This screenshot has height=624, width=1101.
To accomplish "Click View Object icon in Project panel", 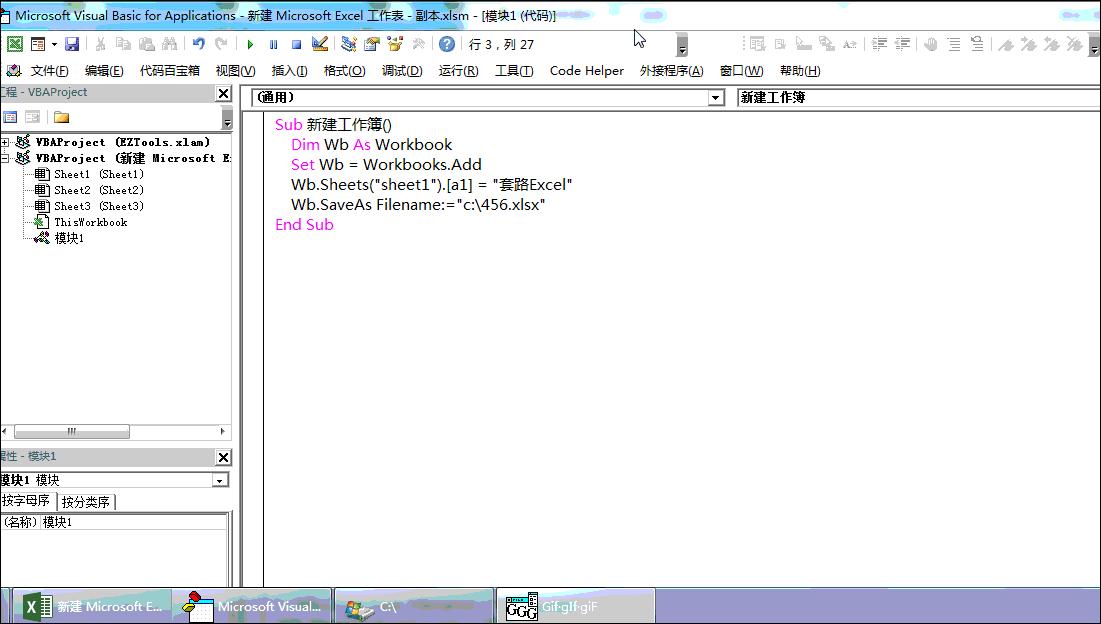I will pyautogui.click(x=32, y=117).
